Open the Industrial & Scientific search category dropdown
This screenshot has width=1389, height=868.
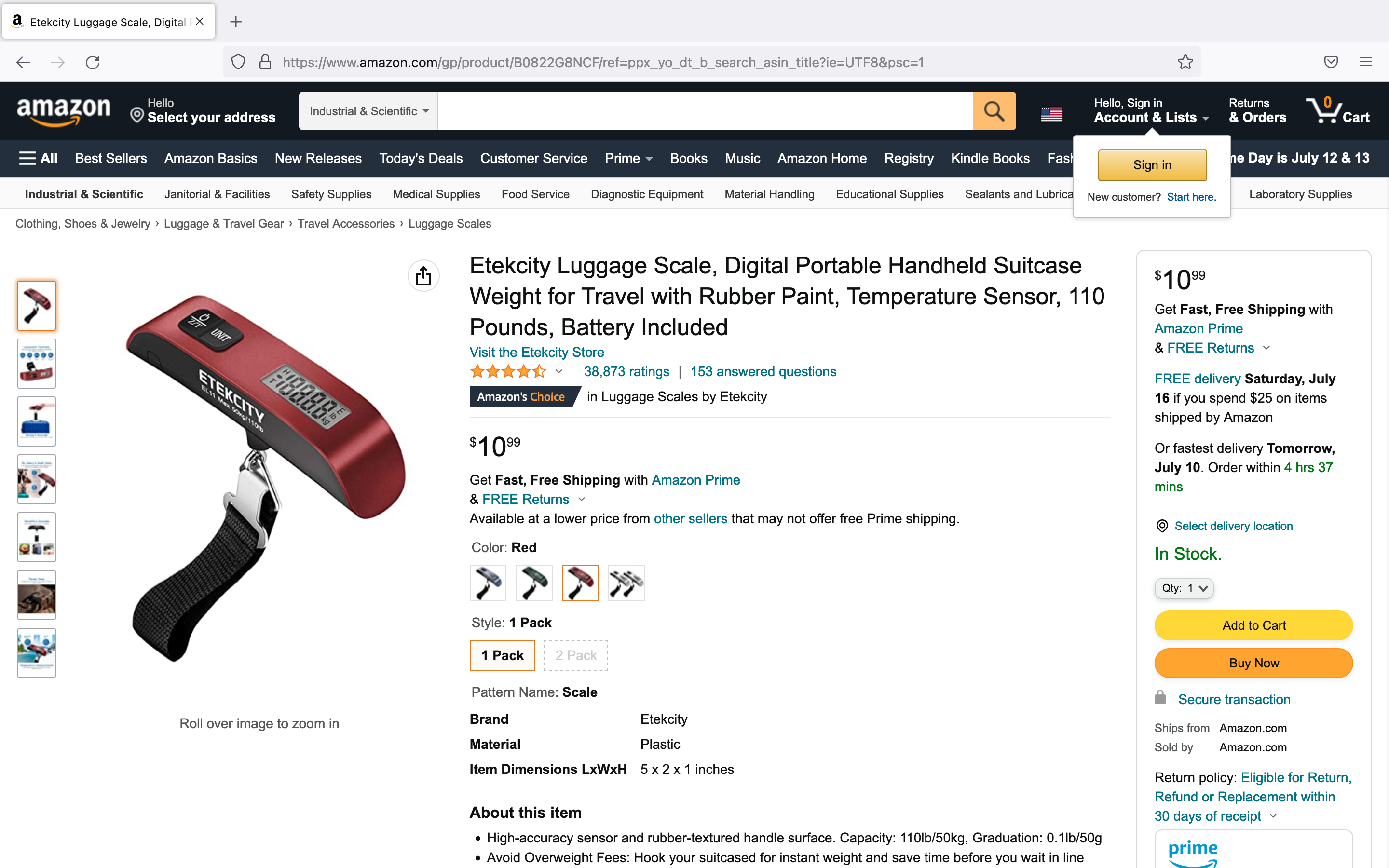(368, 111)
